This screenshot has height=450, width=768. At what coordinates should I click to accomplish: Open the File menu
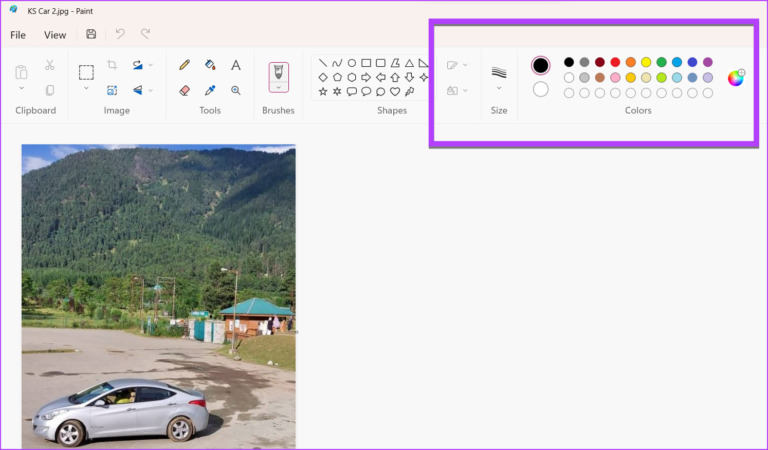18,35
